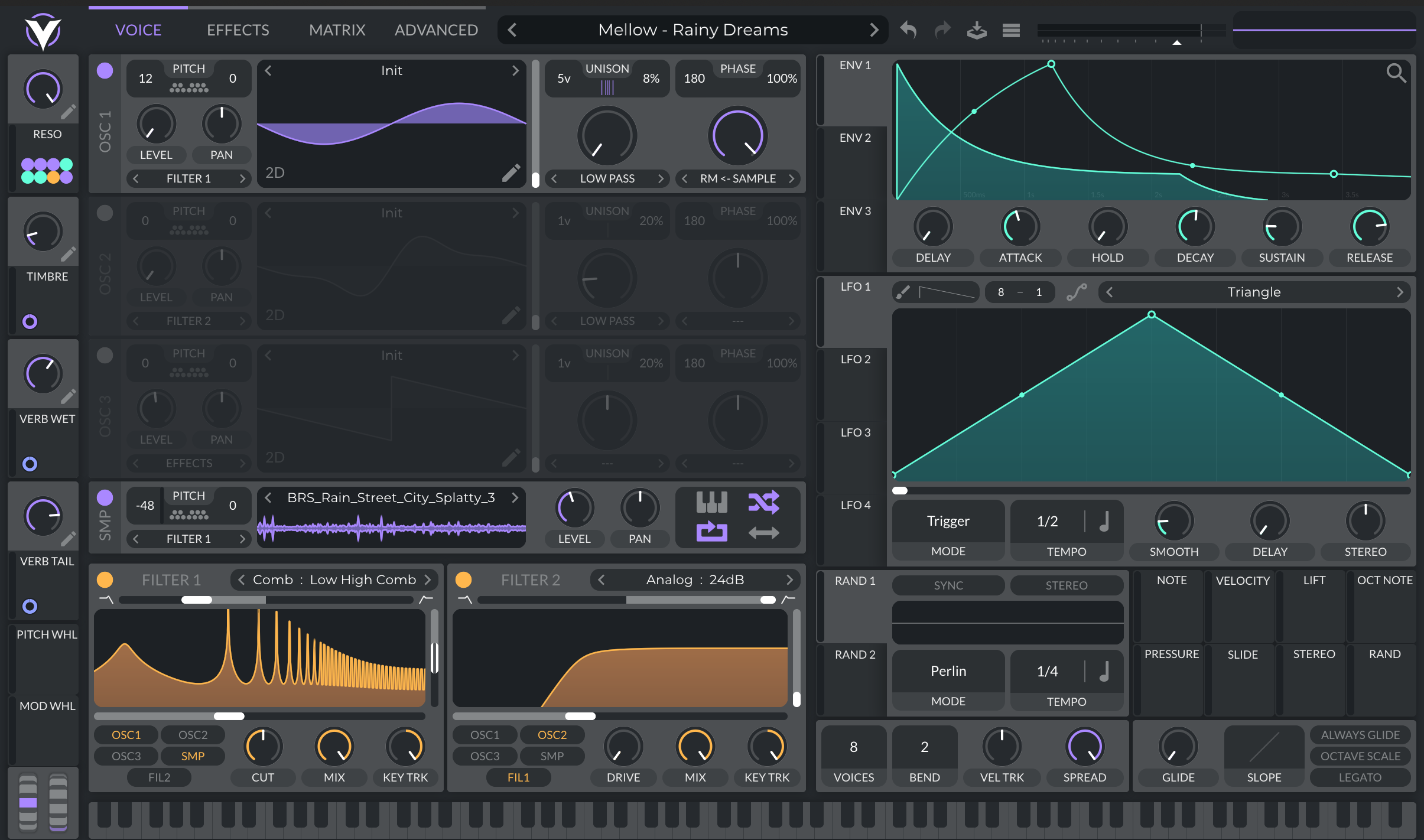Disable the sample oscillator power toggle

pos(105,498)
